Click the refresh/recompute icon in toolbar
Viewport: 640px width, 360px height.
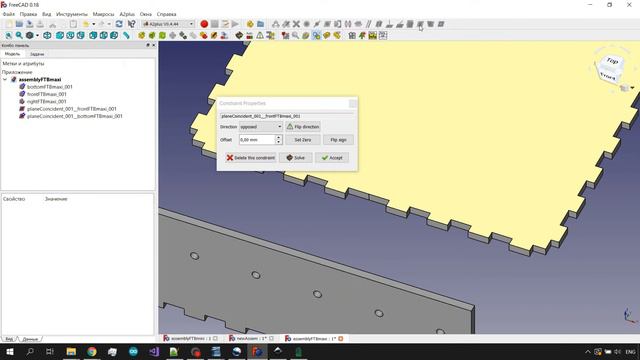tap(119, 24)
